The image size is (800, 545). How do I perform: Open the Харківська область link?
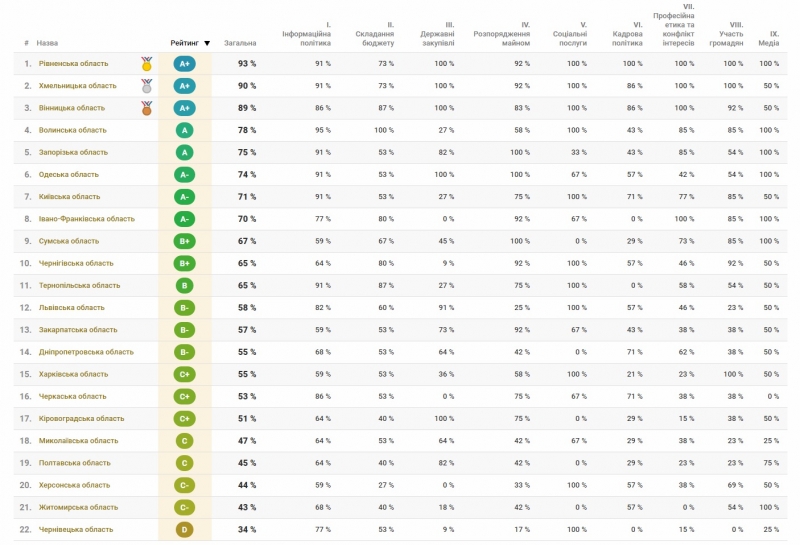[72, 374]
